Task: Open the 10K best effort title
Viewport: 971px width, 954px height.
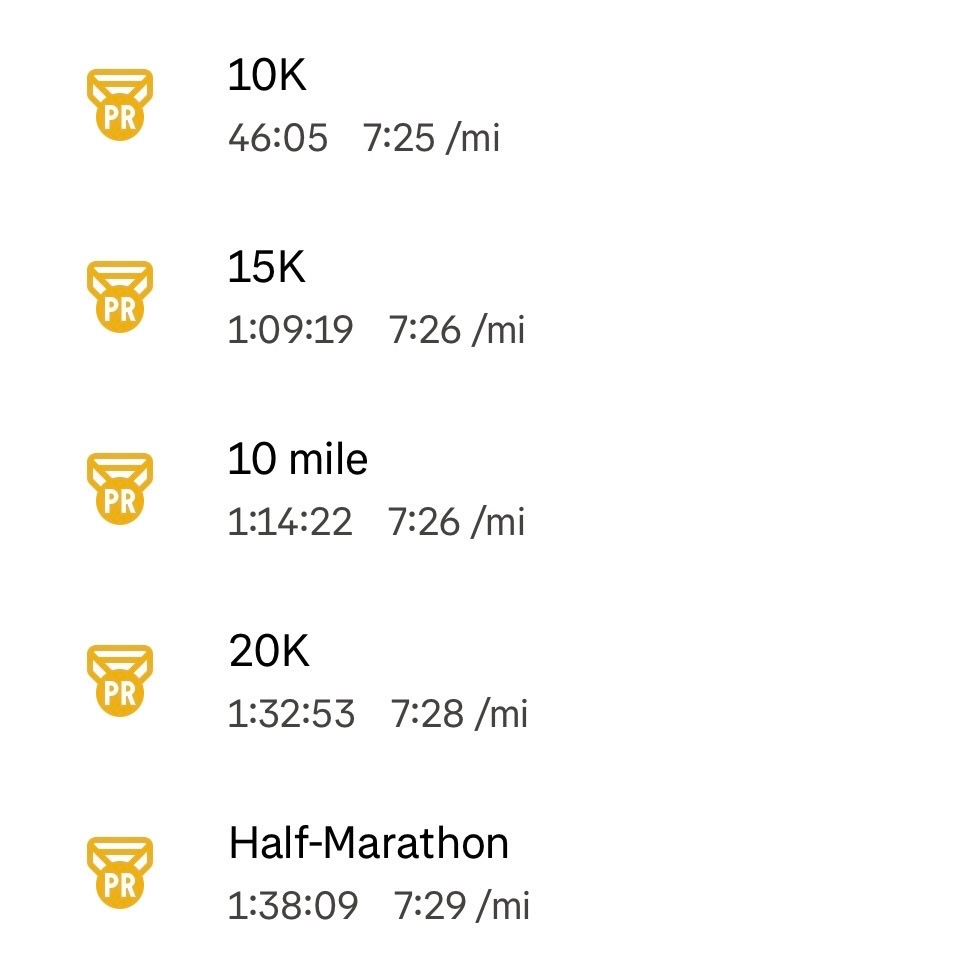Action: (x=267, y=77)
